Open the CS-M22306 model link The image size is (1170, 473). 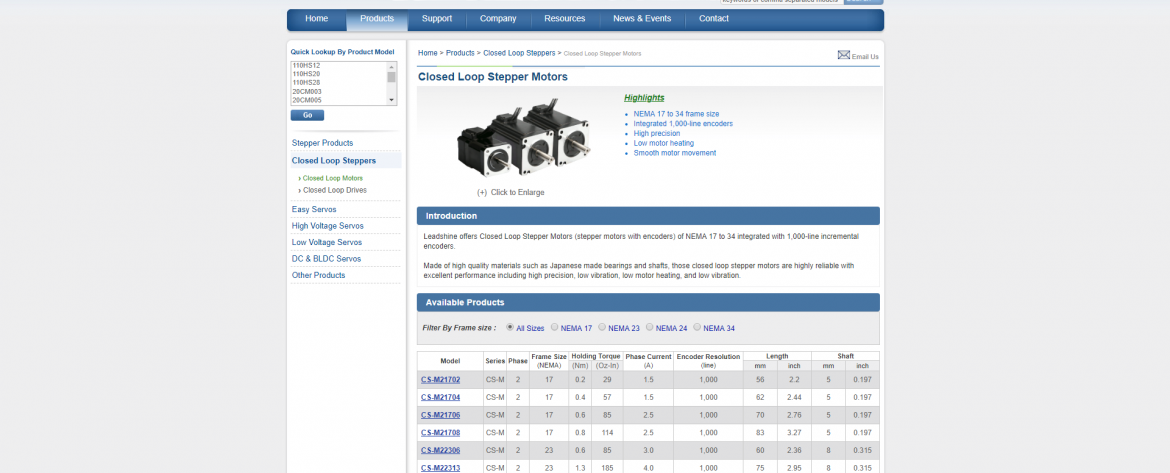click(440, 450)
